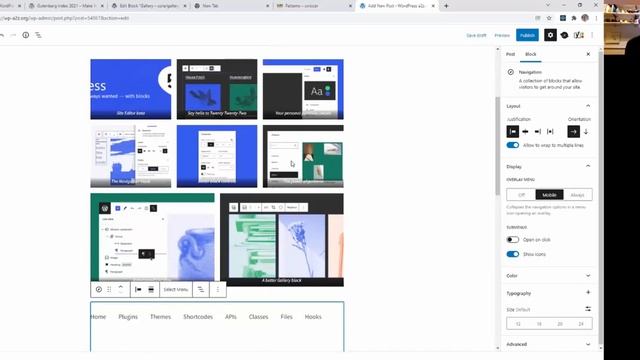This screenshot has height=360, width=640.
Task: Select the Site Editor beta gallery image
Action: click(131, 89)
